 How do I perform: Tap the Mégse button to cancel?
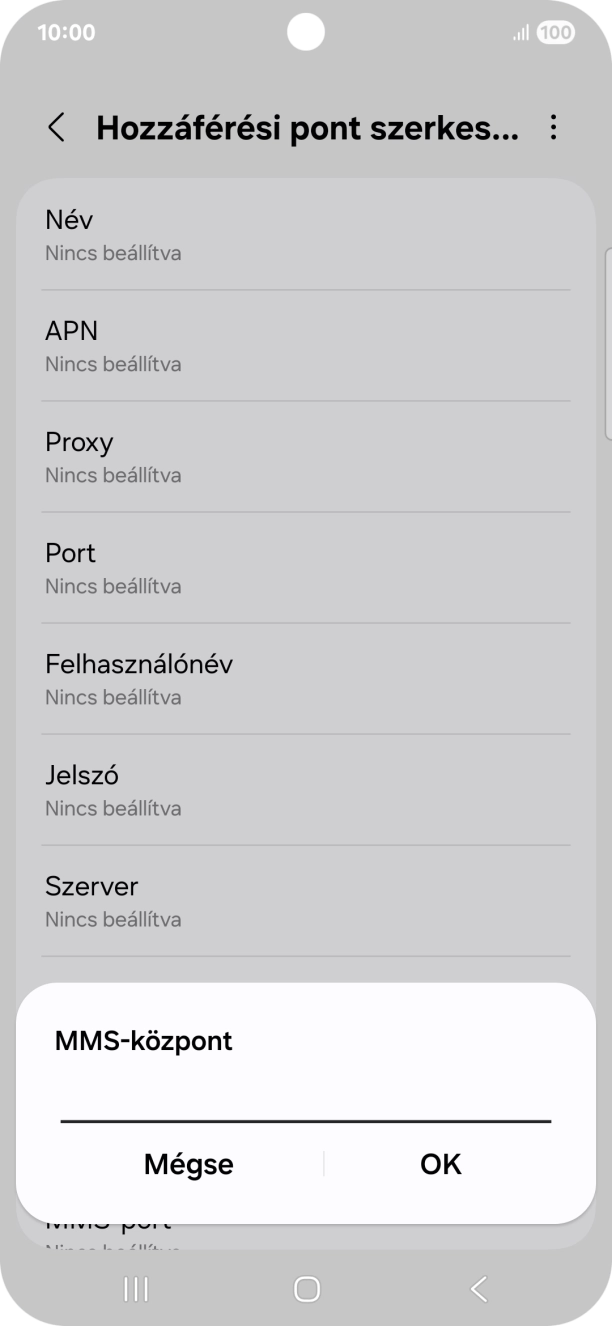[188, 1164]
